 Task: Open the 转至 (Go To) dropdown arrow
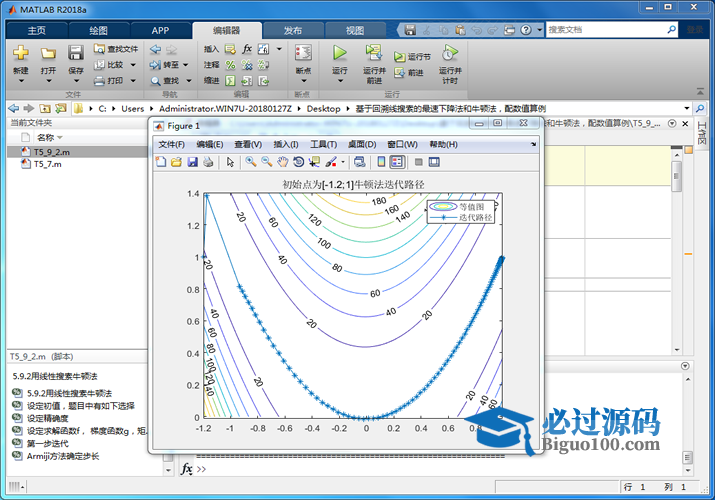(186, 65)
